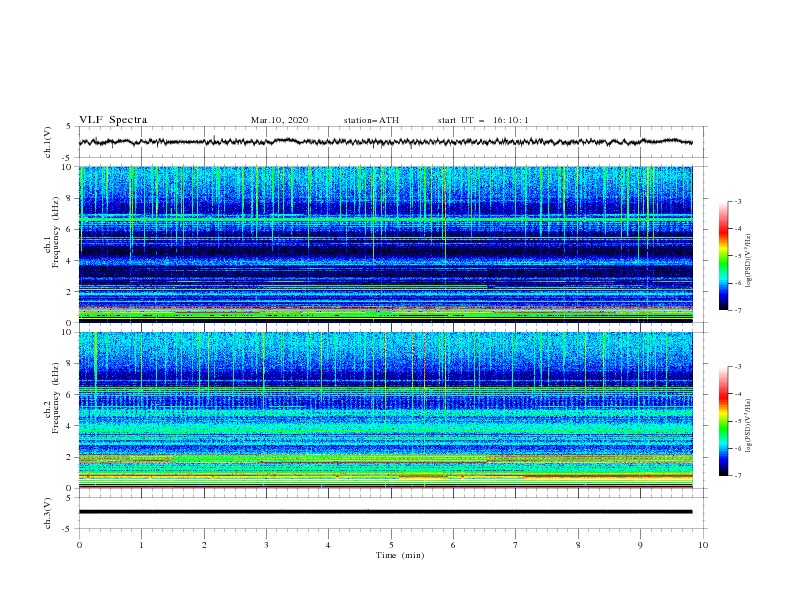
Task: Click the time axis tick label "3"
Action: [266, 545]
